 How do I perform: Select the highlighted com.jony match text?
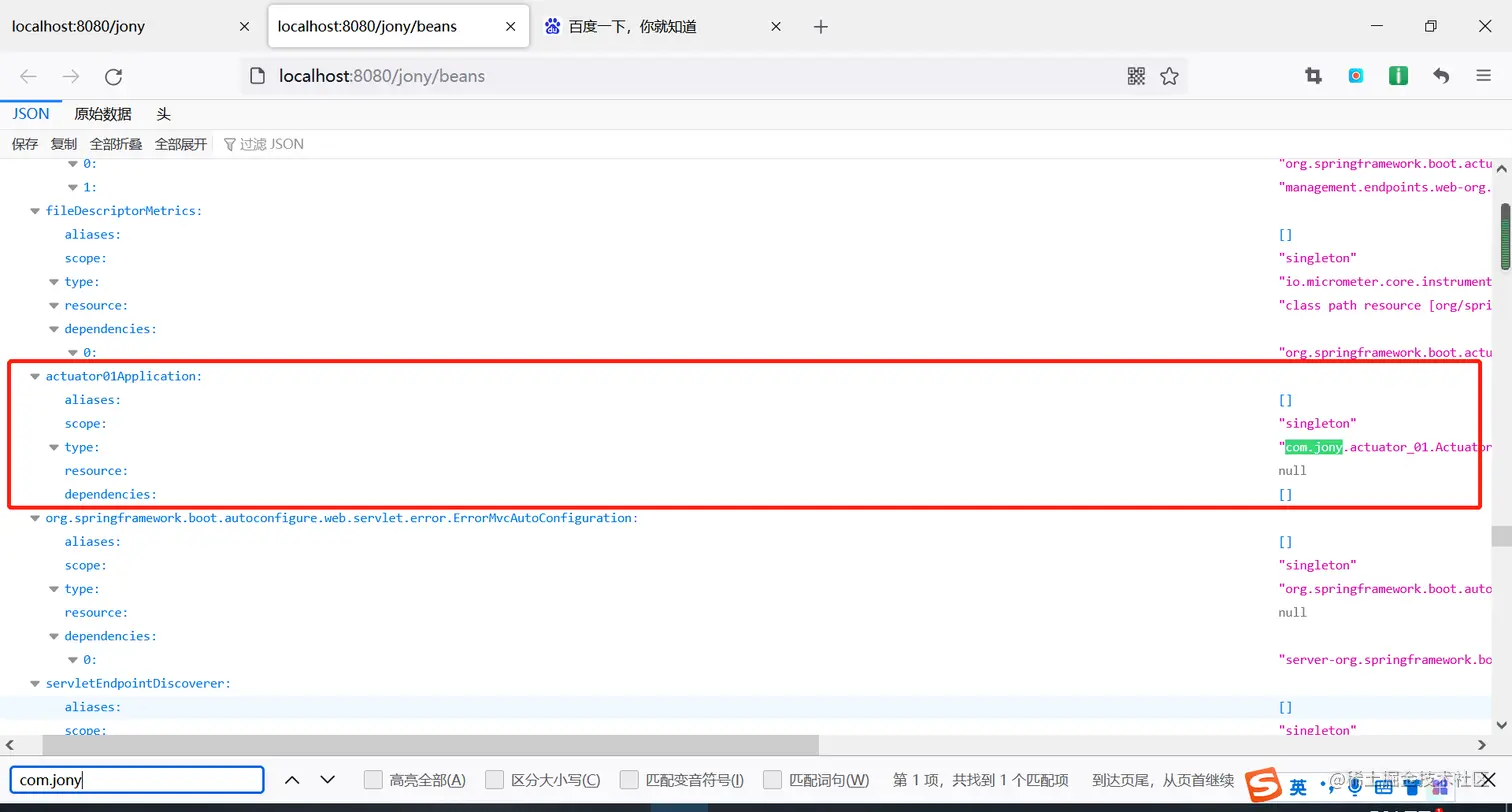[1314, 448]
